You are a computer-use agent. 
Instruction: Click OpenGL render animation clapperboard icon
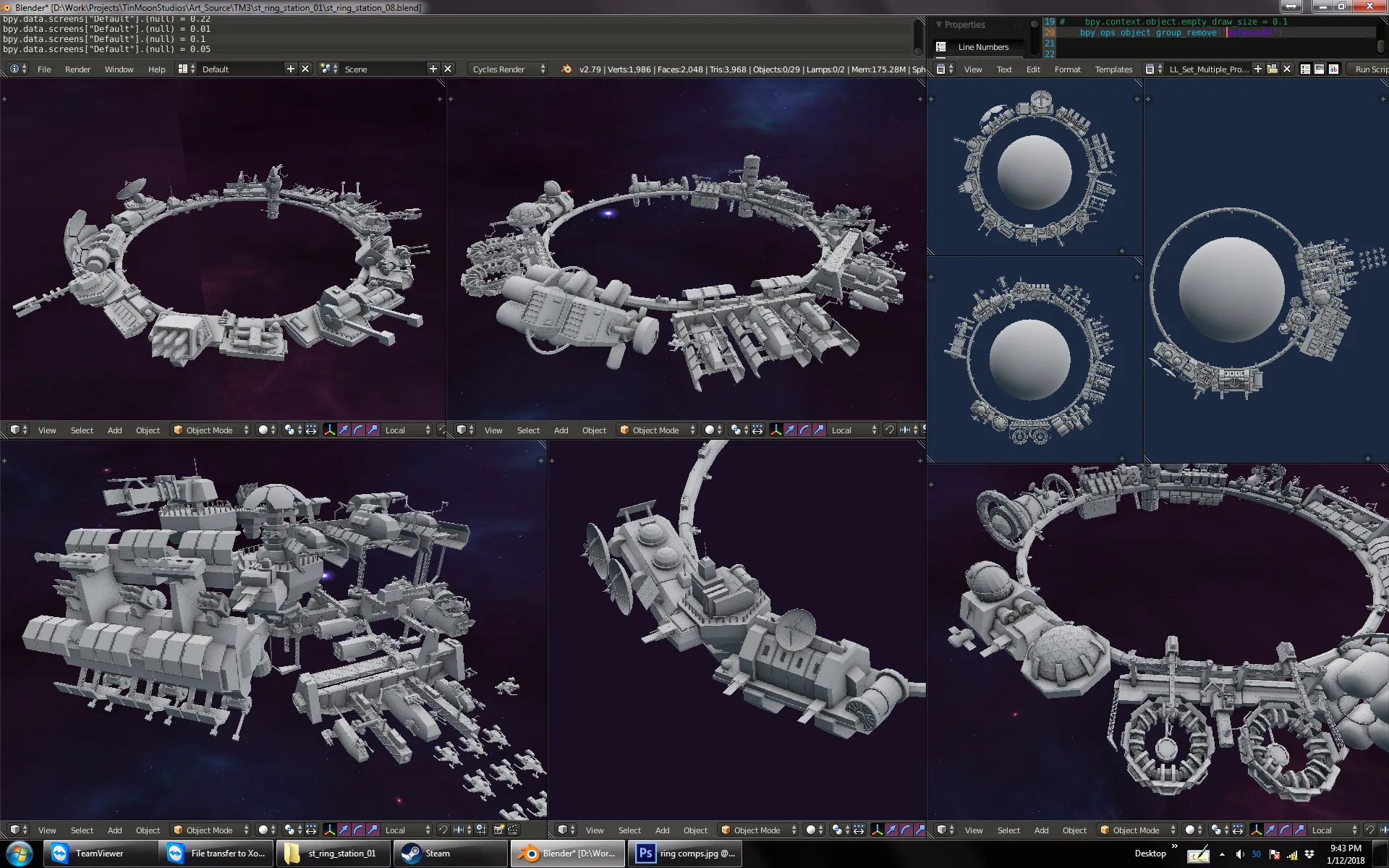click(514, 830)
